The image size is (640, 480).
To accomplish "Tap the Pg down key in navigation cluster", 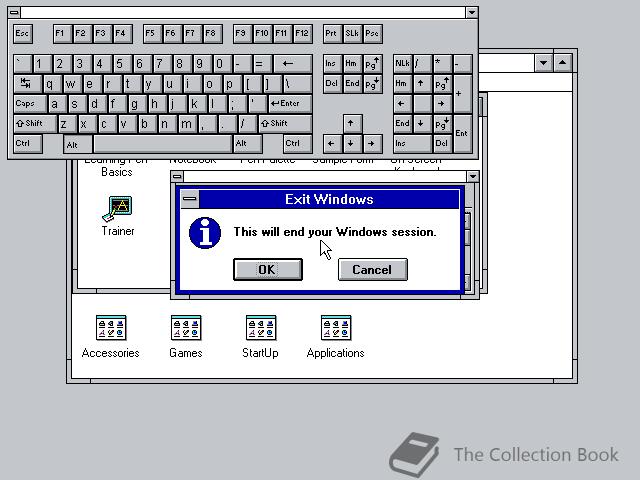I will click(x=373, y=84).
